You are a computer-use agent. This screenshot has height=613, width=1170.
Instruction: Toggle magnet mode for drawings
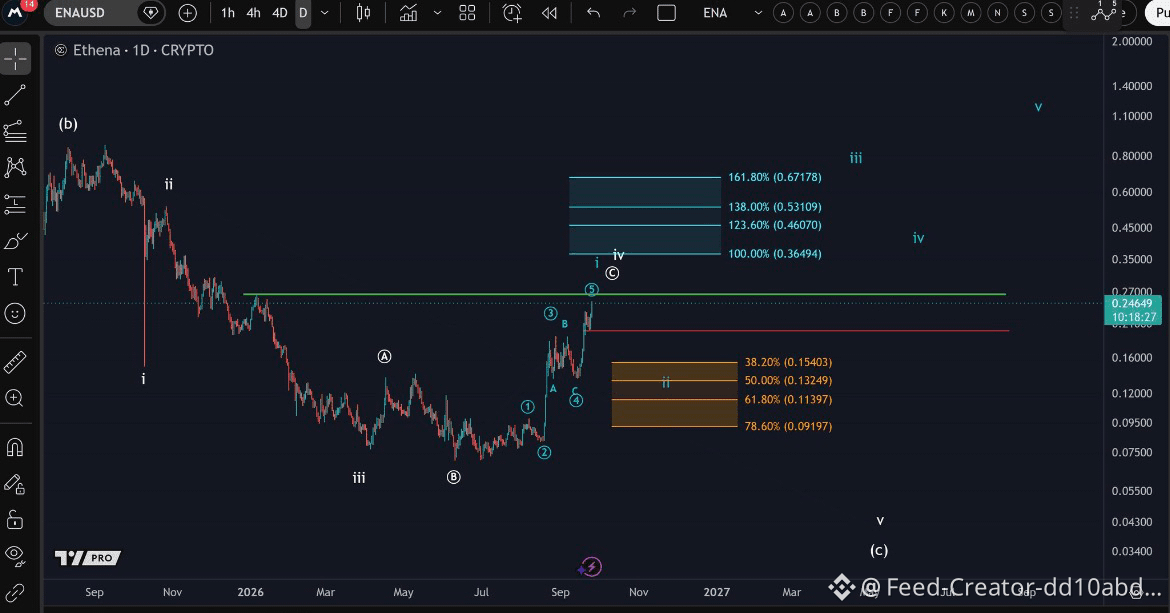click(x=15, y=447)
